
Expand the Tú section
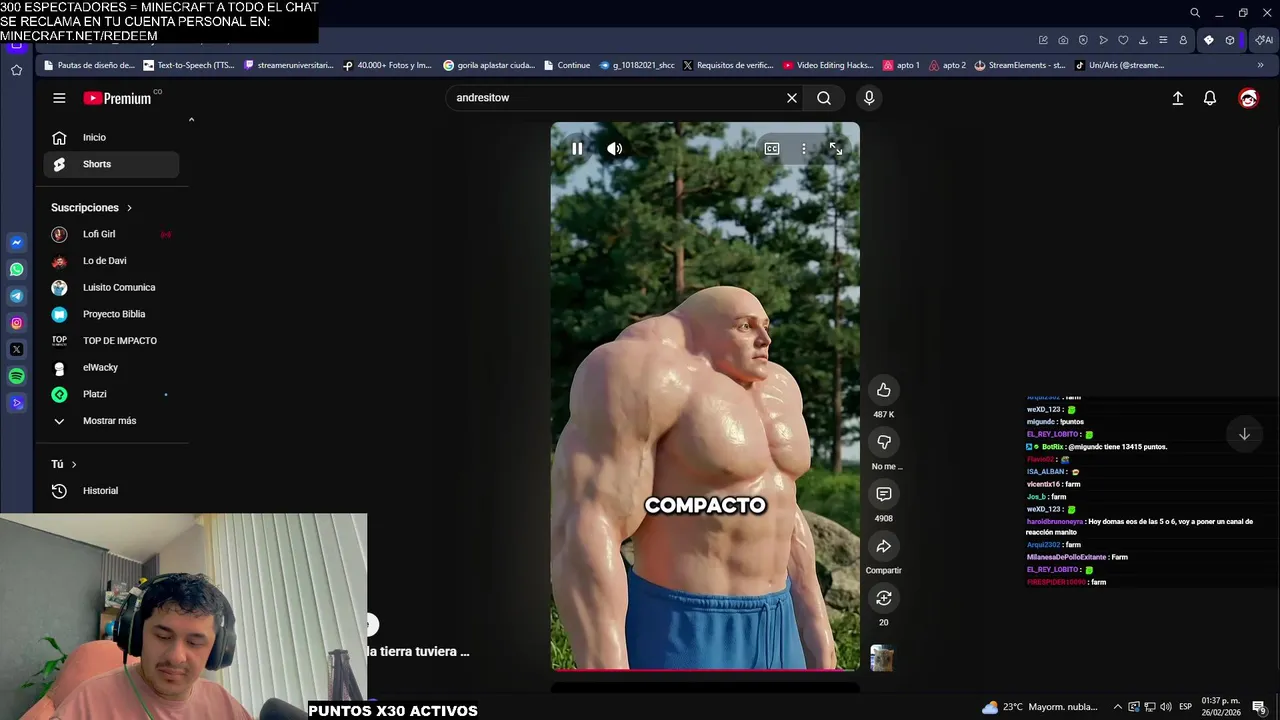[x=64, y=464]
